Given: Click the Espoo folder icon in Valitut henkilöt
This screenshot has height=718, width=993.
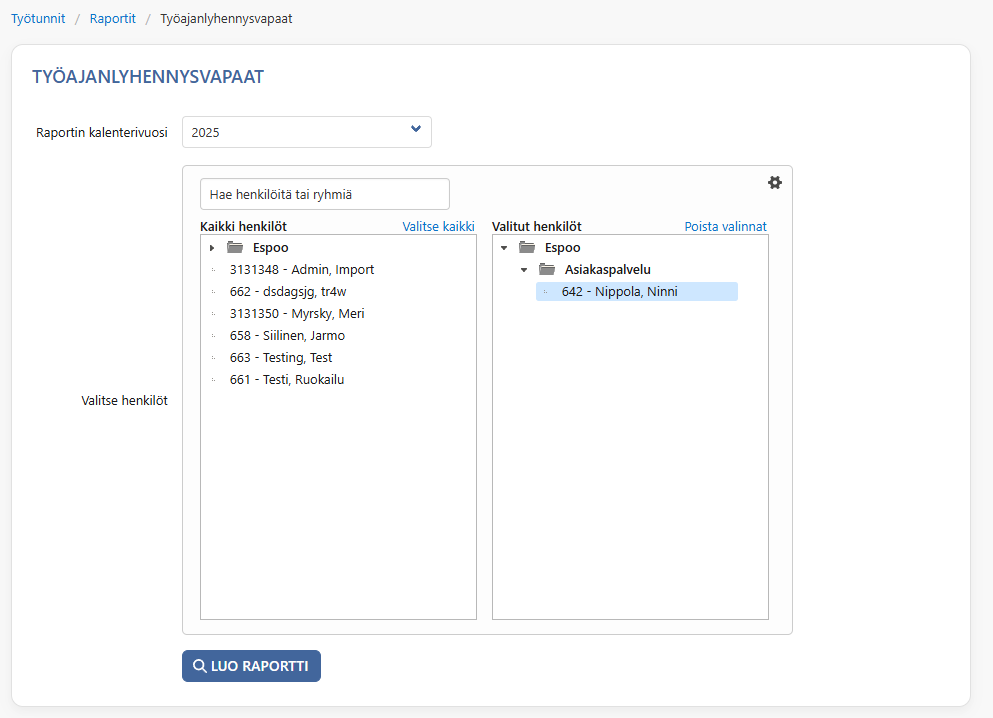Looking at the screenshot, I should click(x=527, y=247).
